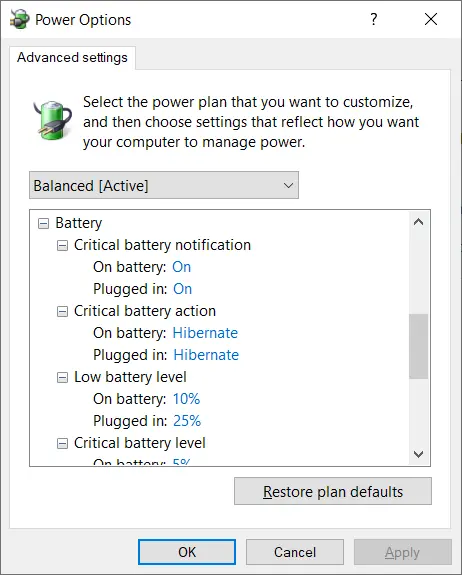Image resolution: width=462 pixels, height=575 pixels.
Task: Open the Balanced [Active] power plan dropdown
Action: click(164, 185)
